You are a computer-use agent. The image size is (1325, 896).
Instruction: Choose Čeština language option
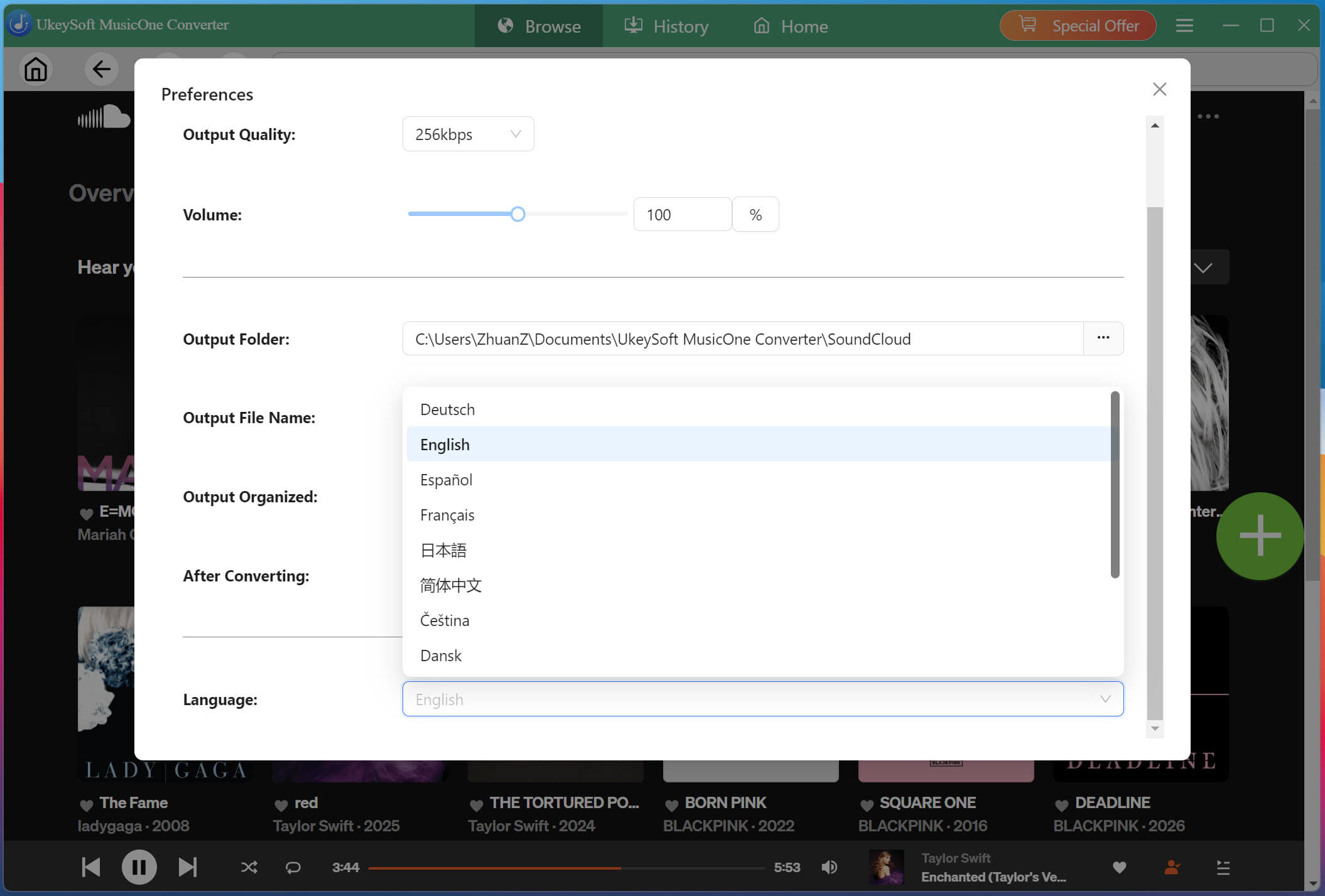(x=759, y=620)
